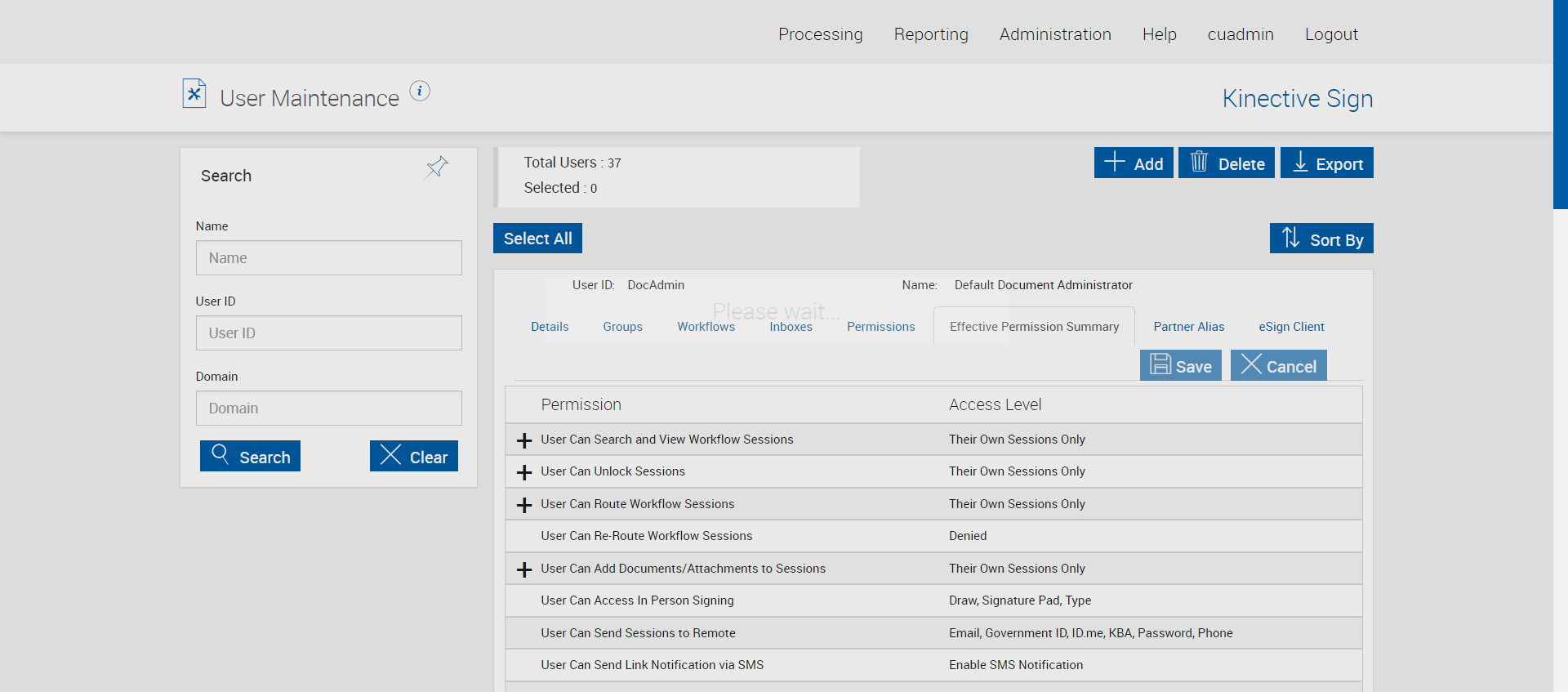
Task: Save the user changes
Action: pyautogui.click(x=1181, y=366)
